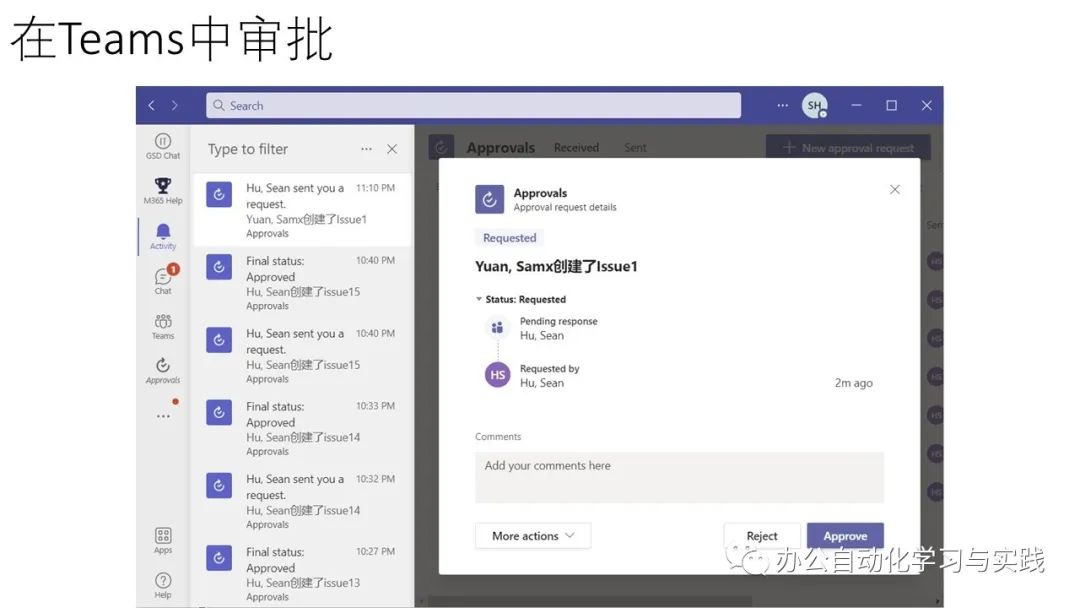Click the New approval request button
The image size is (1080, 608).
pos(847,146)
